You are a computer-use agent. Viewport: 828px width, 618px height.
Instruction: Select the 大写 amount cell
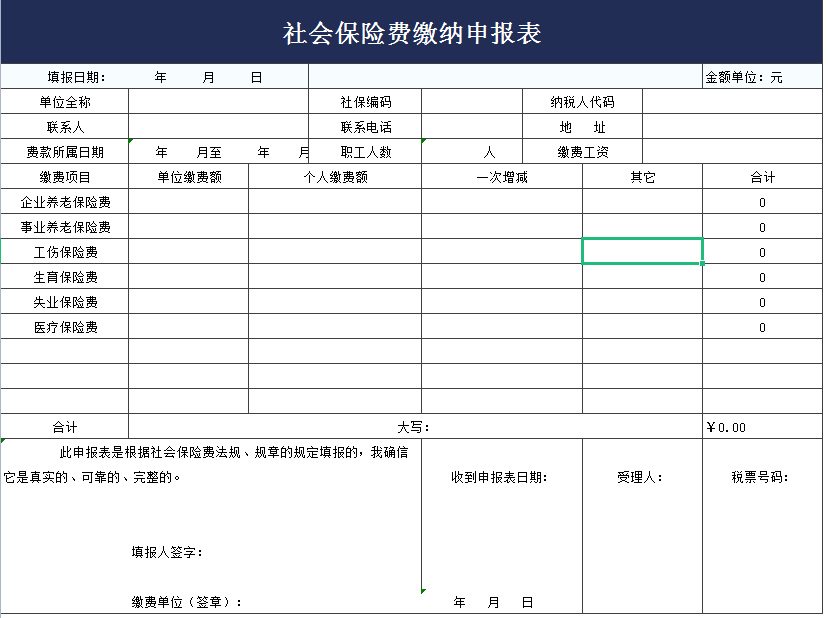click(x=414, y=427)
